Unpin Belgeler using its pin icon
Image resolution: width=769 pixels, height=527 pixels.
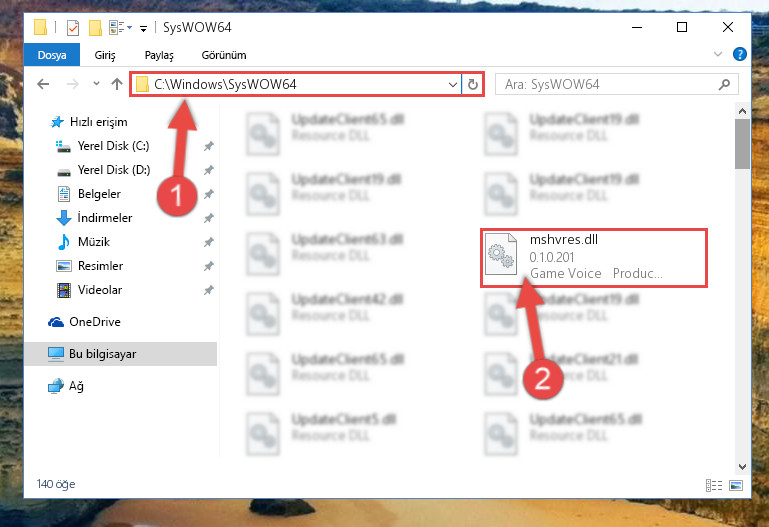209,194
